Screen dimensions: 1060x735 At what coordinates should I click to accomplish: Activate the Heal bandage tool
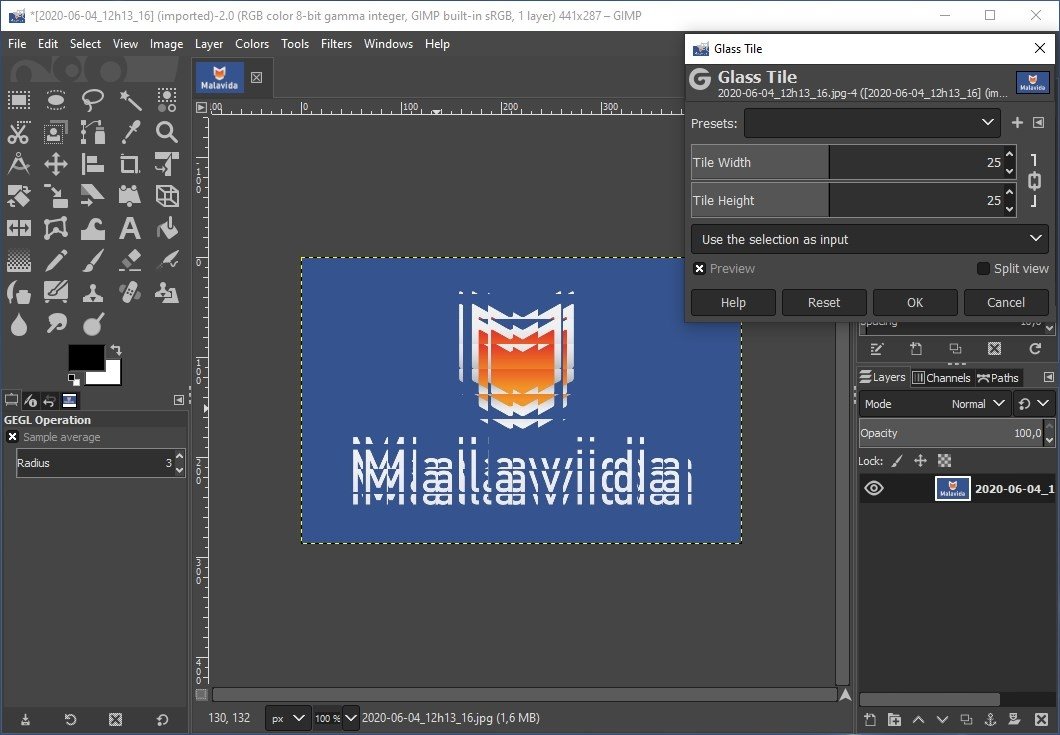point(130,292)
